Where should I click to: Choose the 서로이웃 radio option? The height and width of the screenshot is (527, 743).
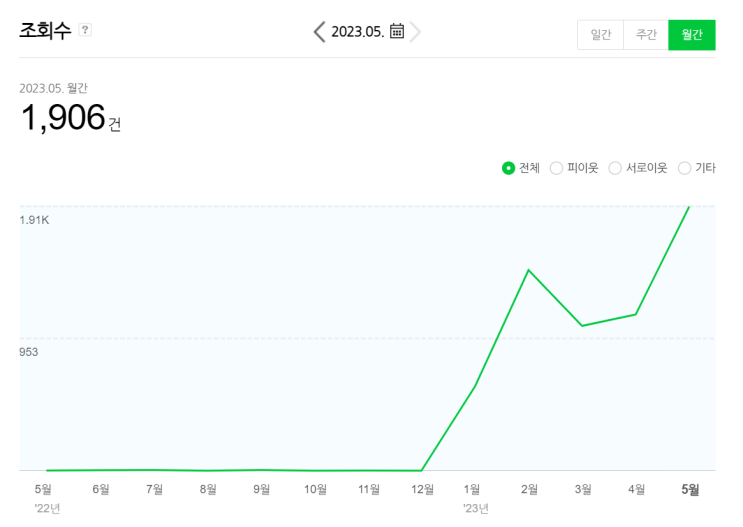click(x=615, y=168)
